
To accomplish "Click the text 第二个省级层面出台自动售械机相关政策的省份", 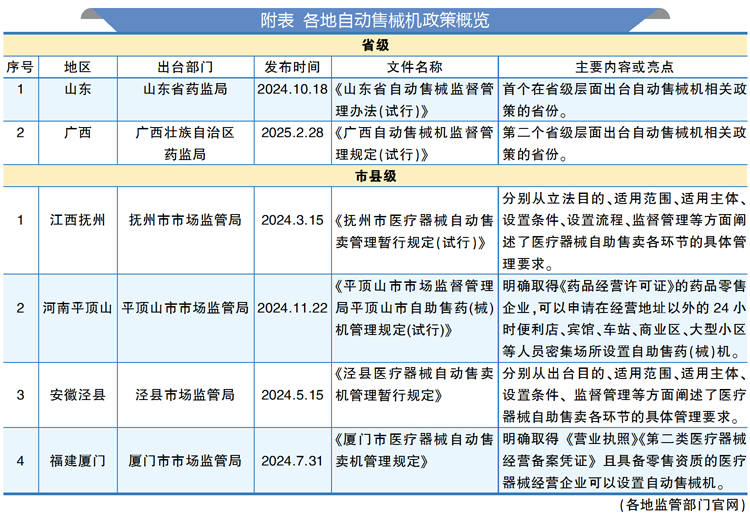I will click(624, 143).
